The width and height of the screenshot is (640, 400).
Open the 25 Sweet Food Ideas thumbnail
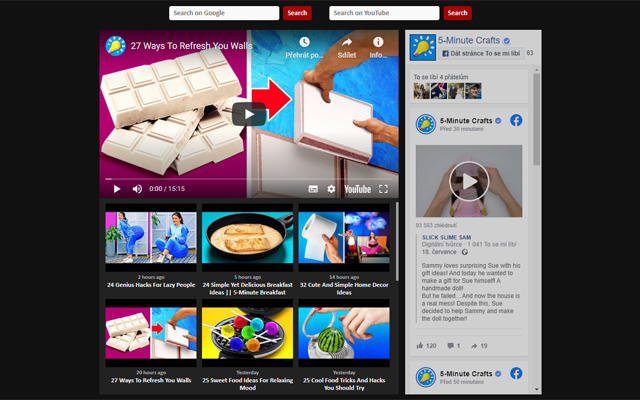[247, 333]
